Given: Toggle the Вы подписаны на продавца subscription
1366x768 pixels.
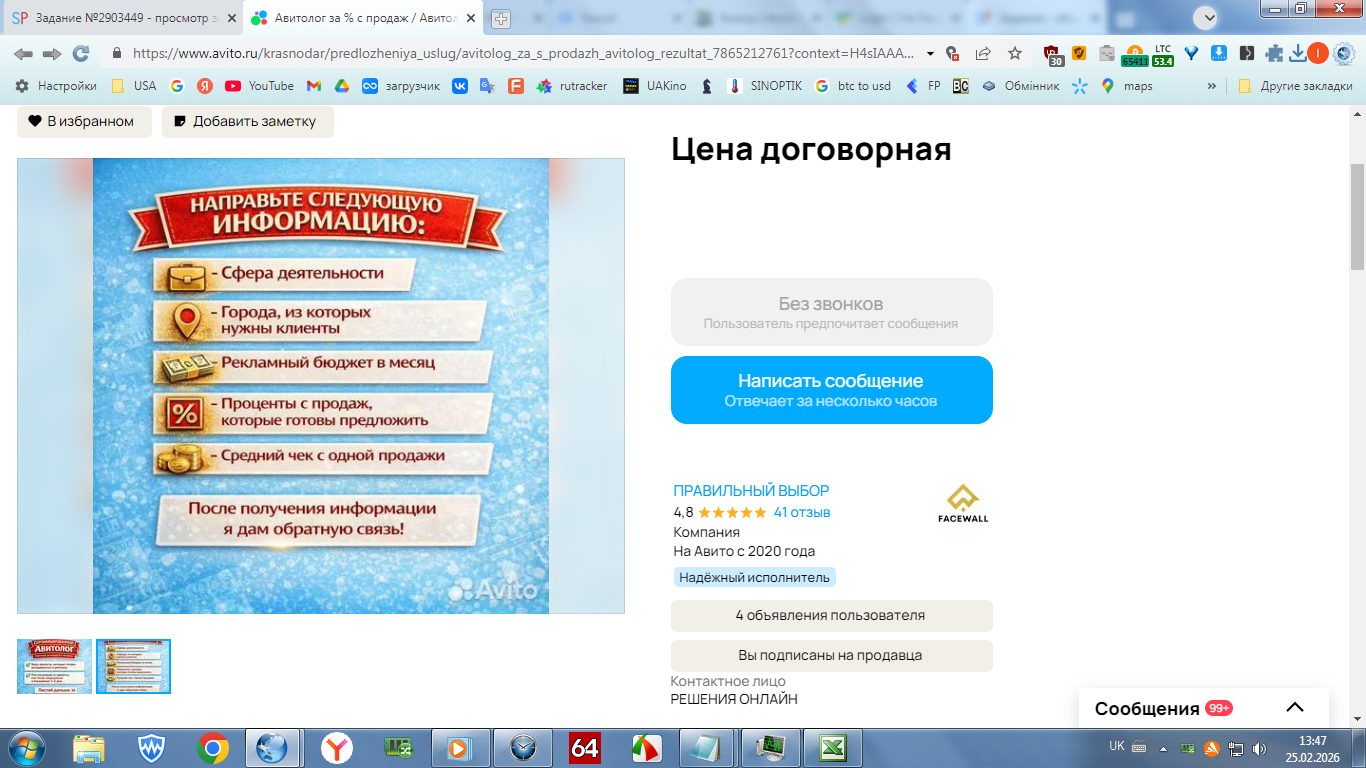Looking at the screenshot, I should pos(831,656).
